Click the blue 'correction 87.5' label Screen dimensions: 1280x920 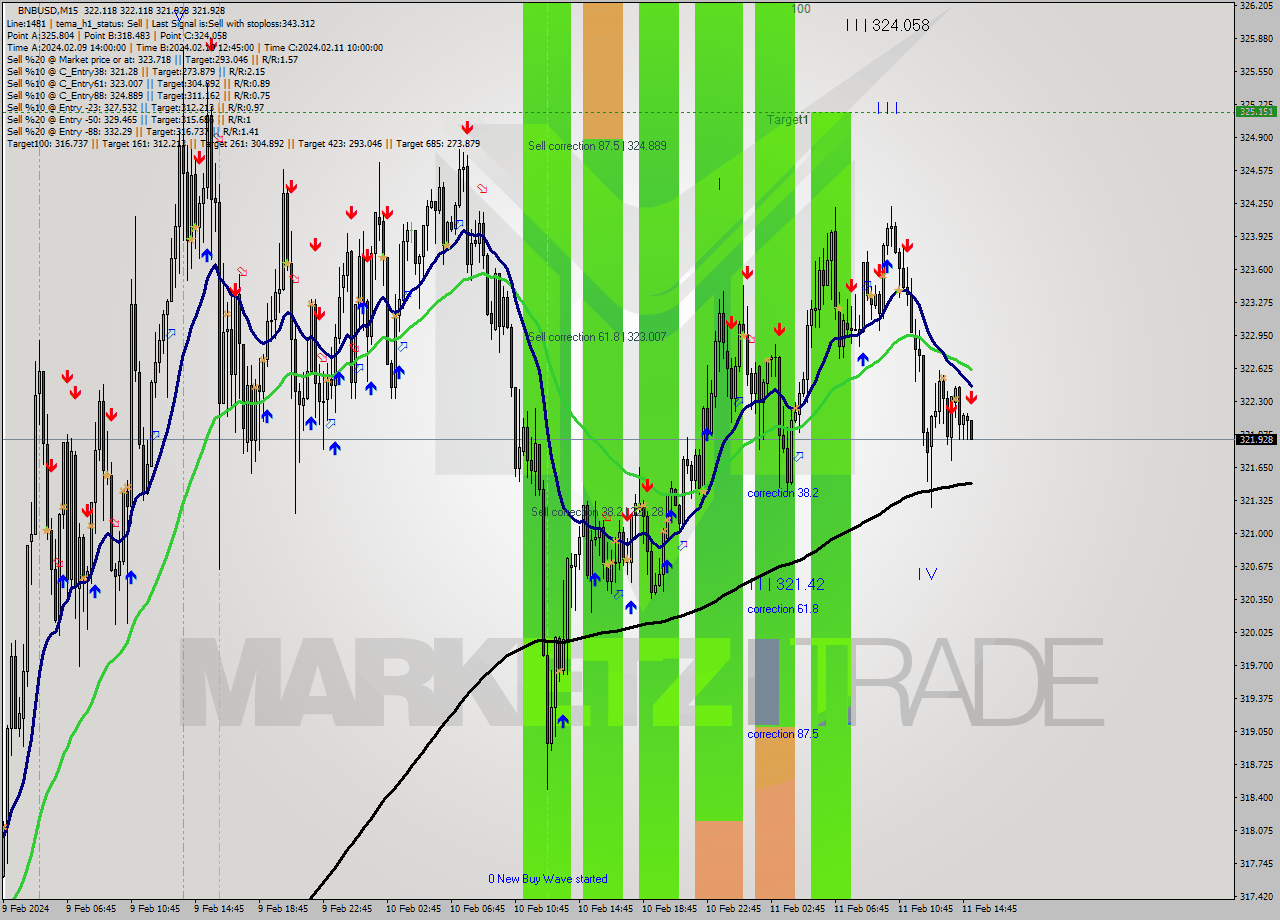tap(783, 734)
